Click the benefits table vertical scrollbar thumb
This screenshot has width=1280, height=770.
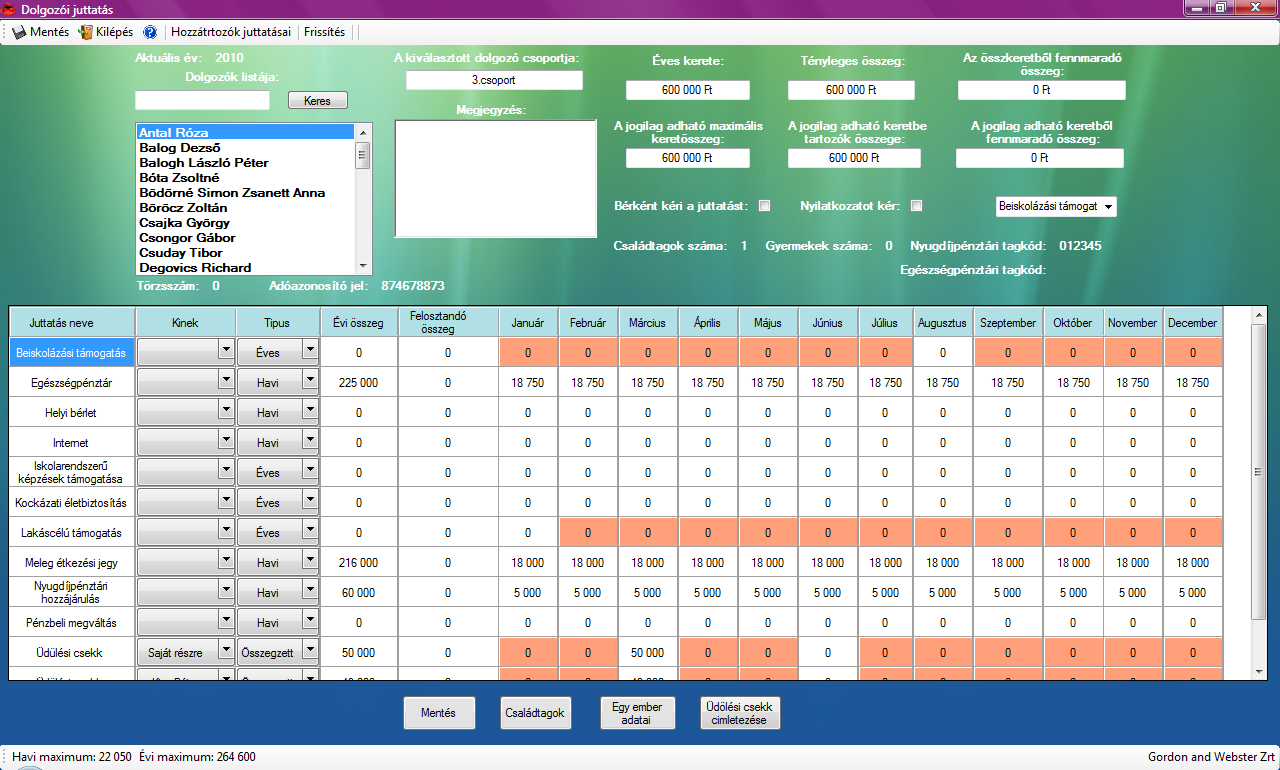1258,472
